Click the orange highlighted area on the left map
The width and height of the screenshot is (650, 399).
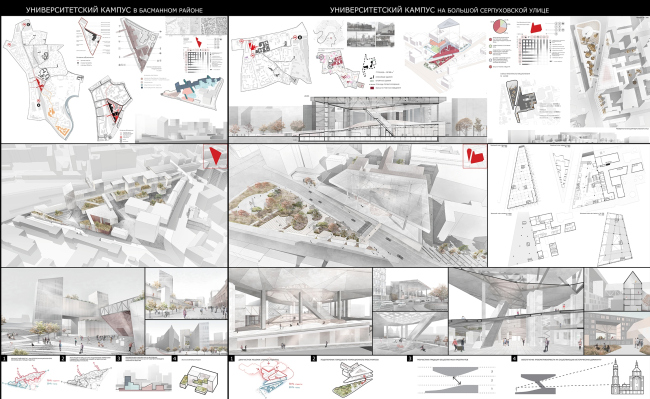pyautogui.click(x=62, y=130)
